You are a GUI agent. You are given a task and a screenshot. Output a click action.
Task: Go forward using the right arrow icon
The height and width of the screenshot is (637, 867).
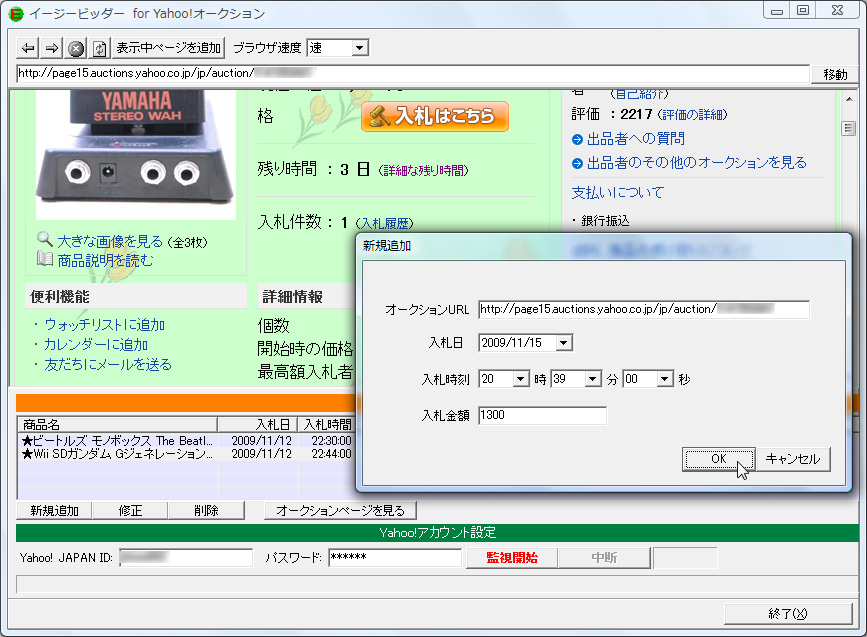tap(51, 47)
